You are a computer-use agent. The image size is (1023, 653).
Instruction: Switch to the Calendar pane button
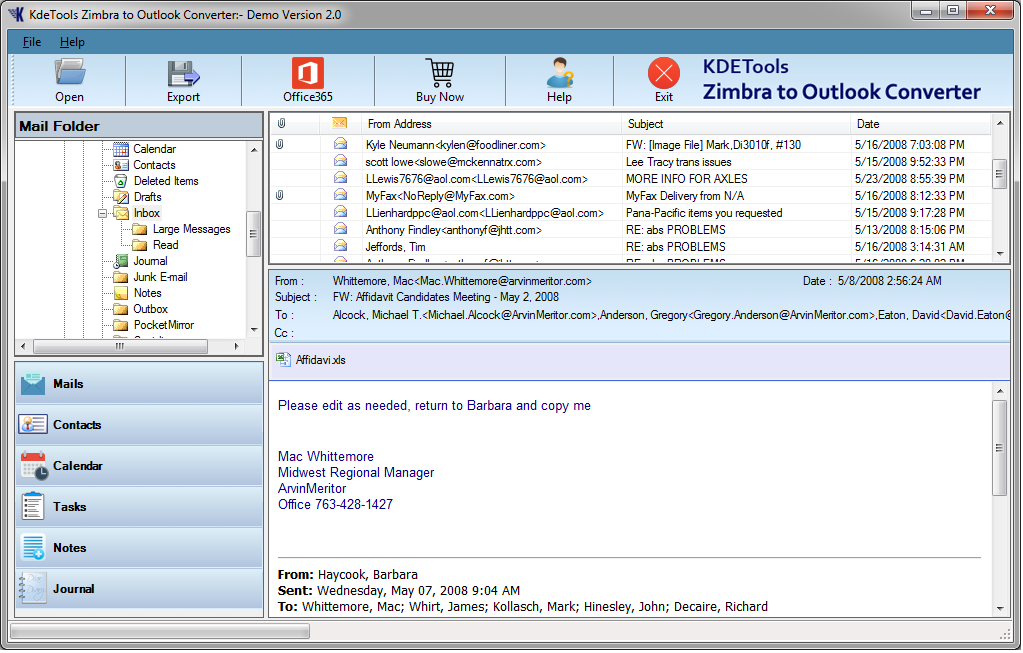[x=139, y=466]
